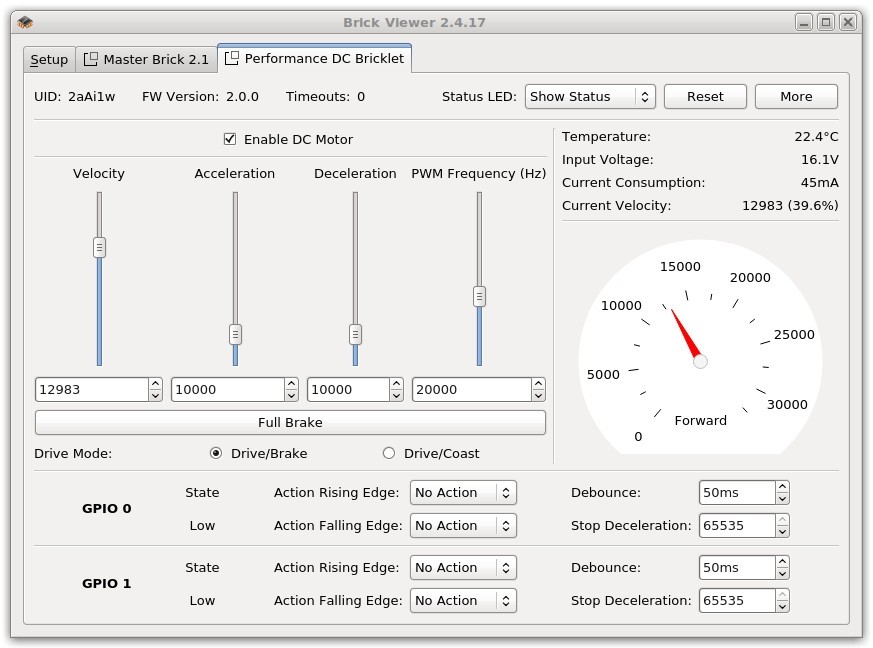Click the Current Velocity reading 12983 (39.6%)
The width and height of the screenshot is (873, 648).
click(x=790, y=205)
